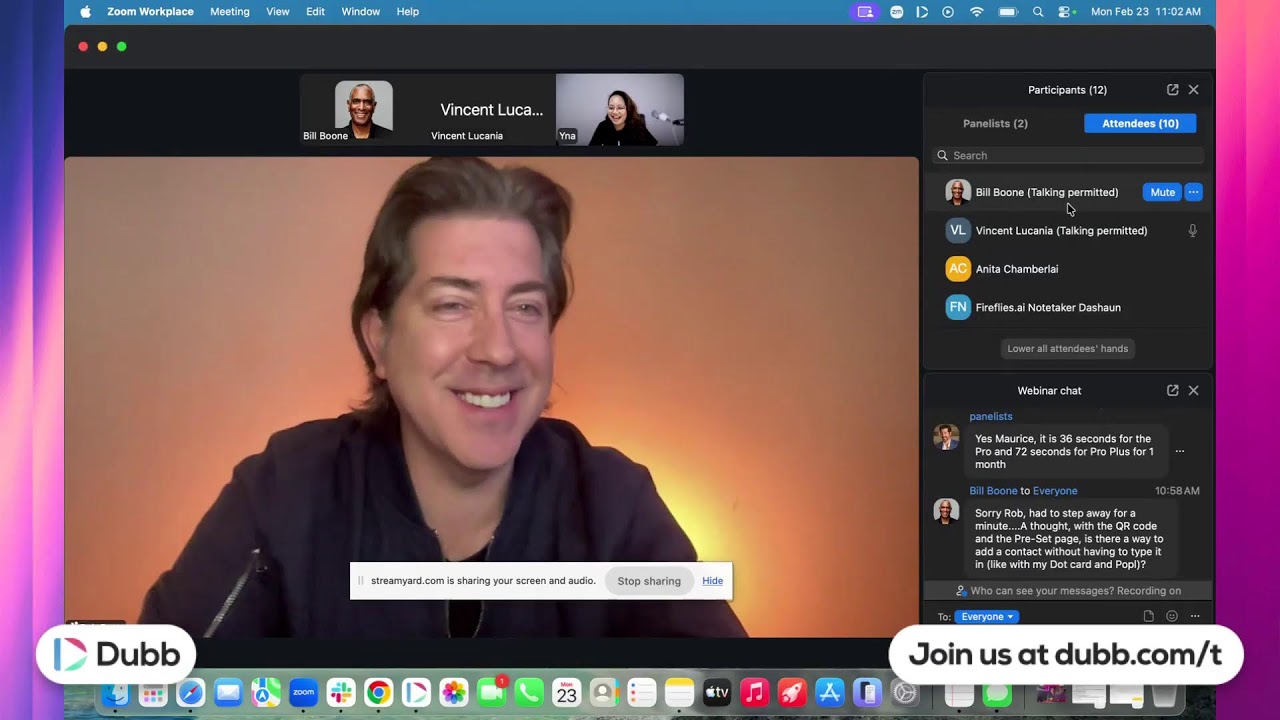
Task: Click the Dubb menu bar icon
Action: 922,12
